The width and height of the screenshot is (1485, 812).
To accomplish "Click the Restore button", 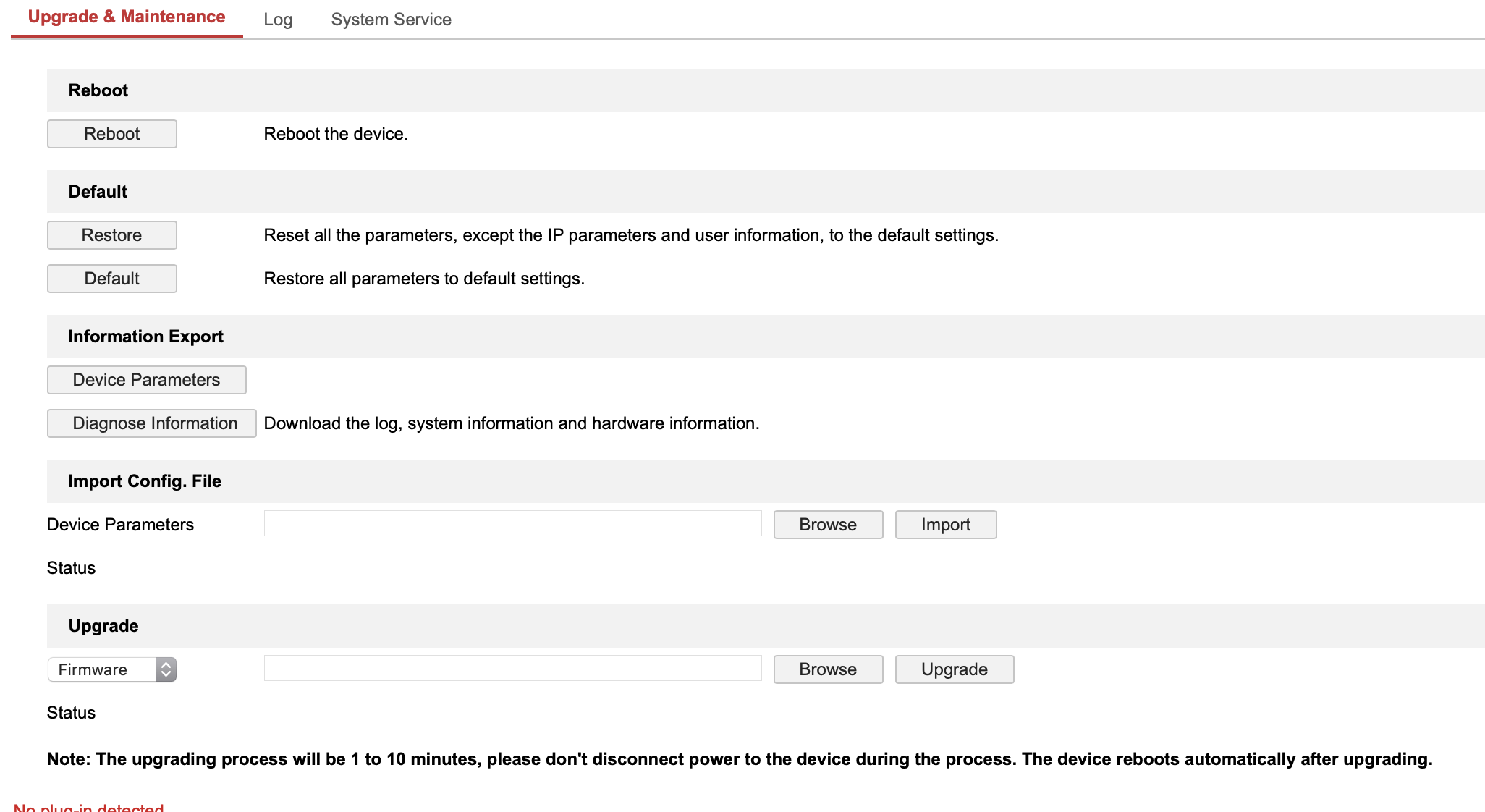I will tap(111, 235).
